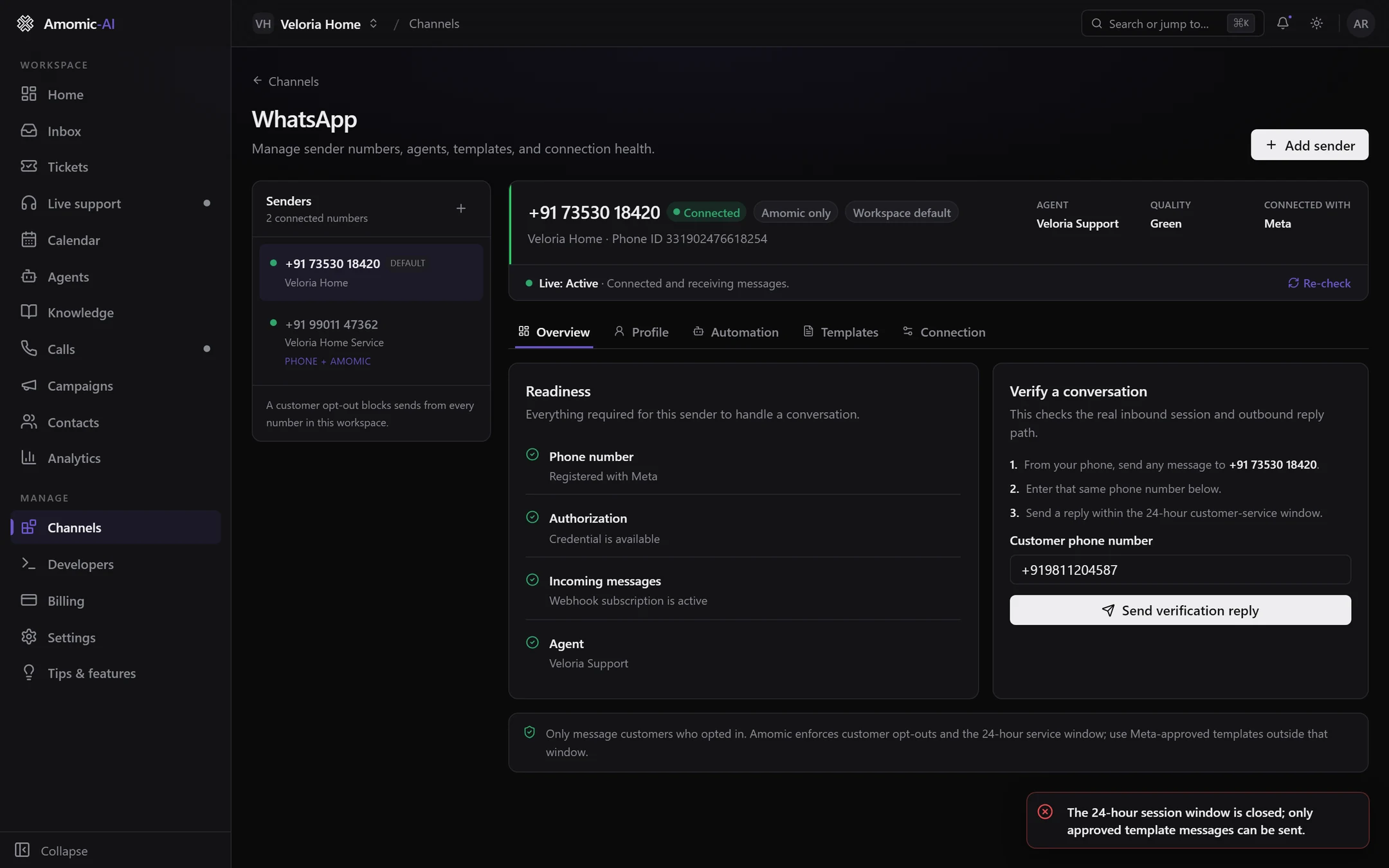Open Billing settings
The height and width of the screenshot is (868, 1389).
tap(116, 601)
